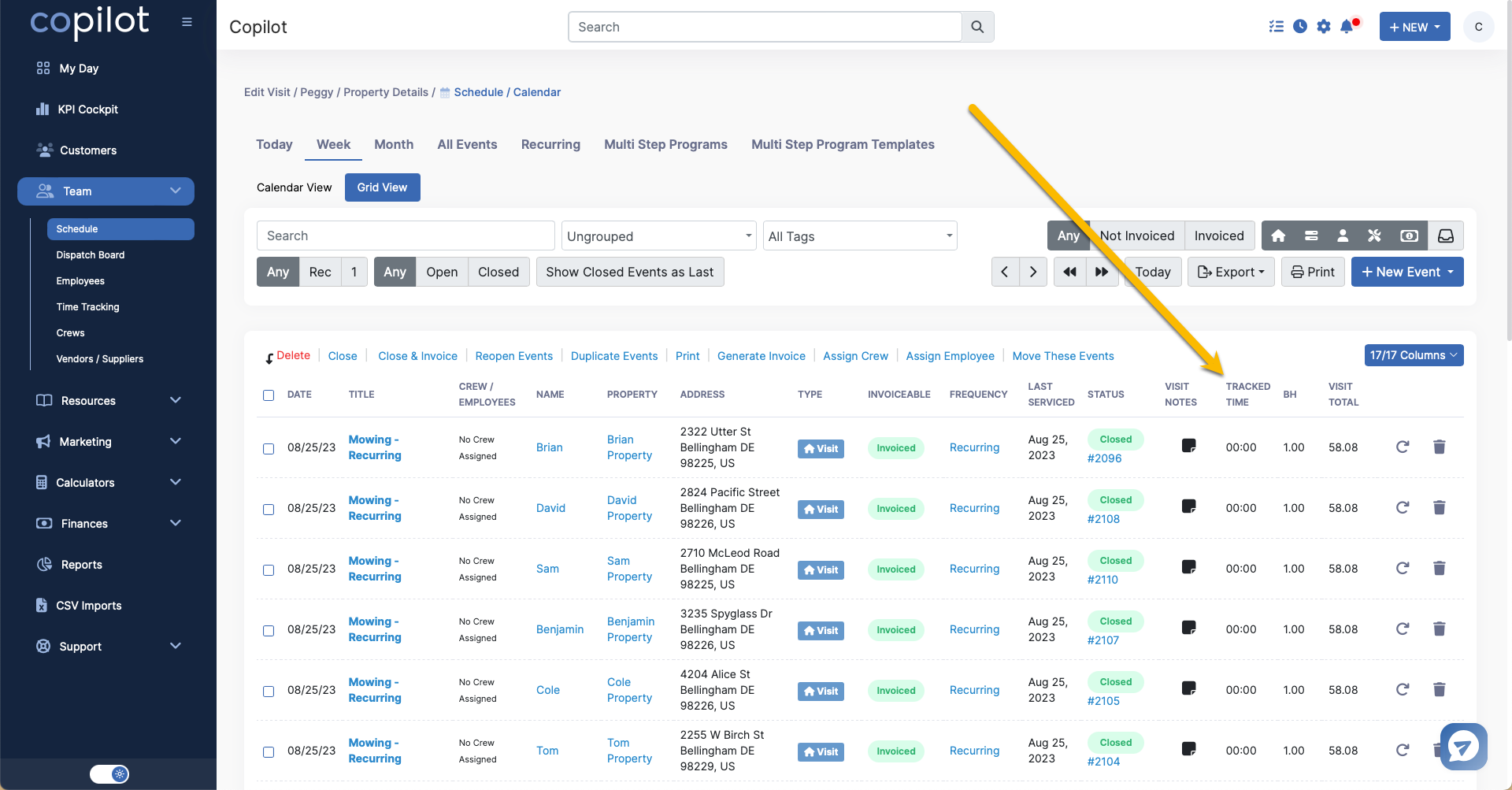Switch to Calendar View
Image resolution: width=1512 pixels, height=790 pixels.
pyautogui.click(x=294, y=187)
